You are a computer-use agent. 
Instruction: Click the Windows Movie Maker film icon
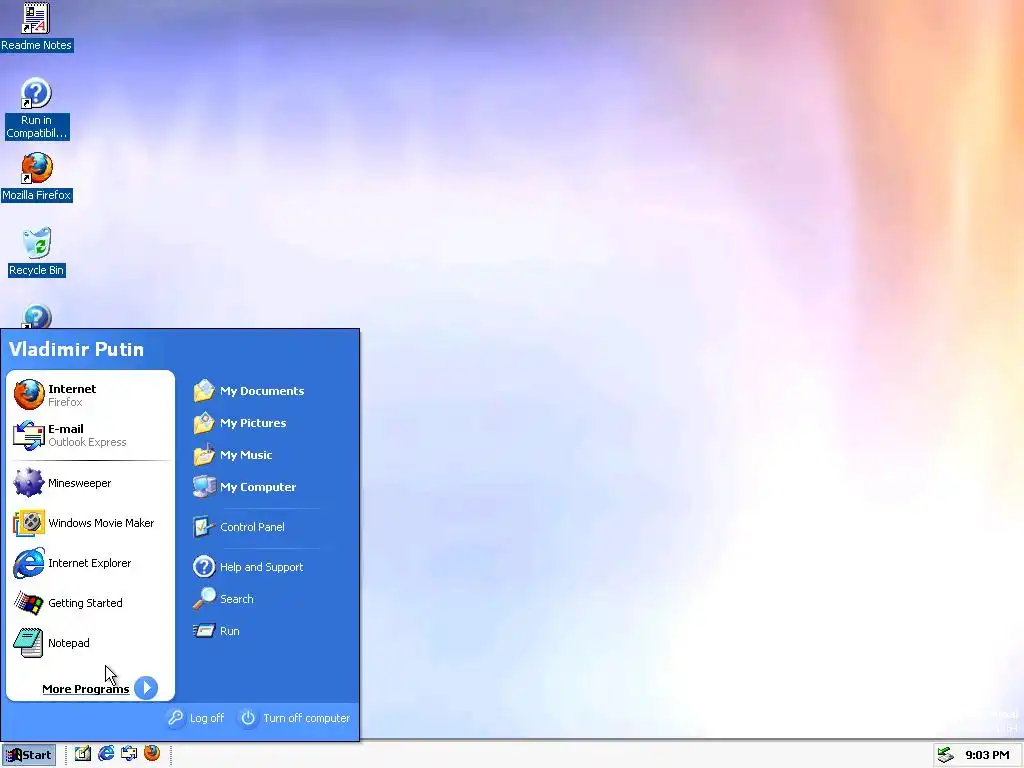tap(29, 523)
